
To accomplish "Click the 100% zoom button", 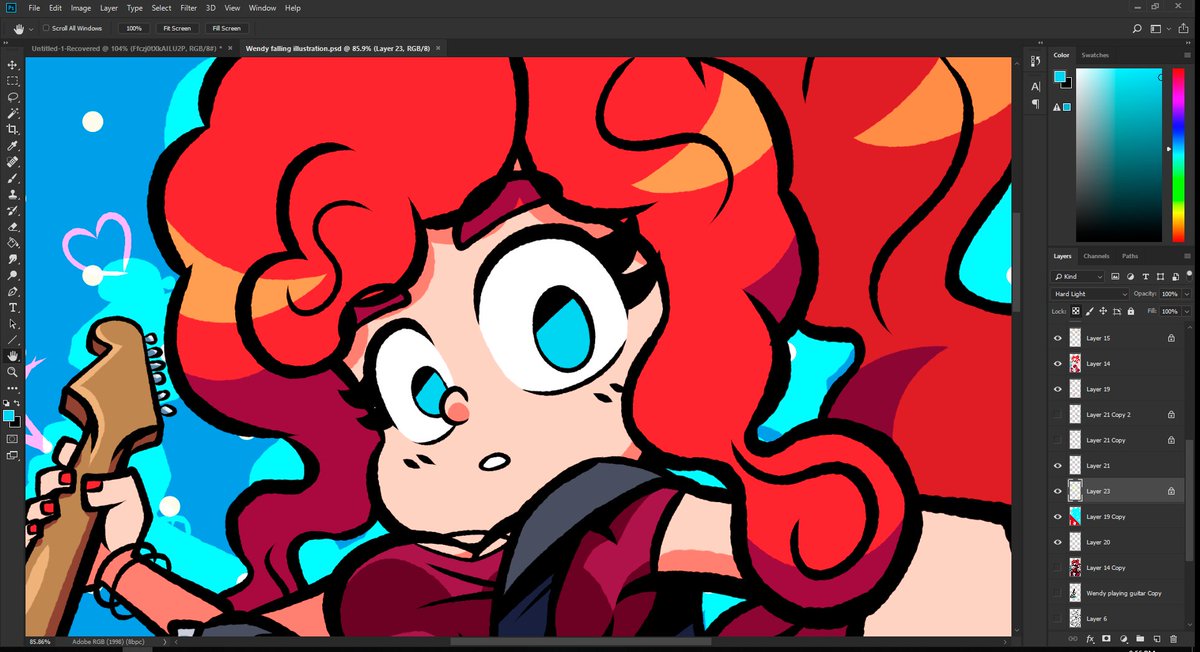I will (133, 28).
